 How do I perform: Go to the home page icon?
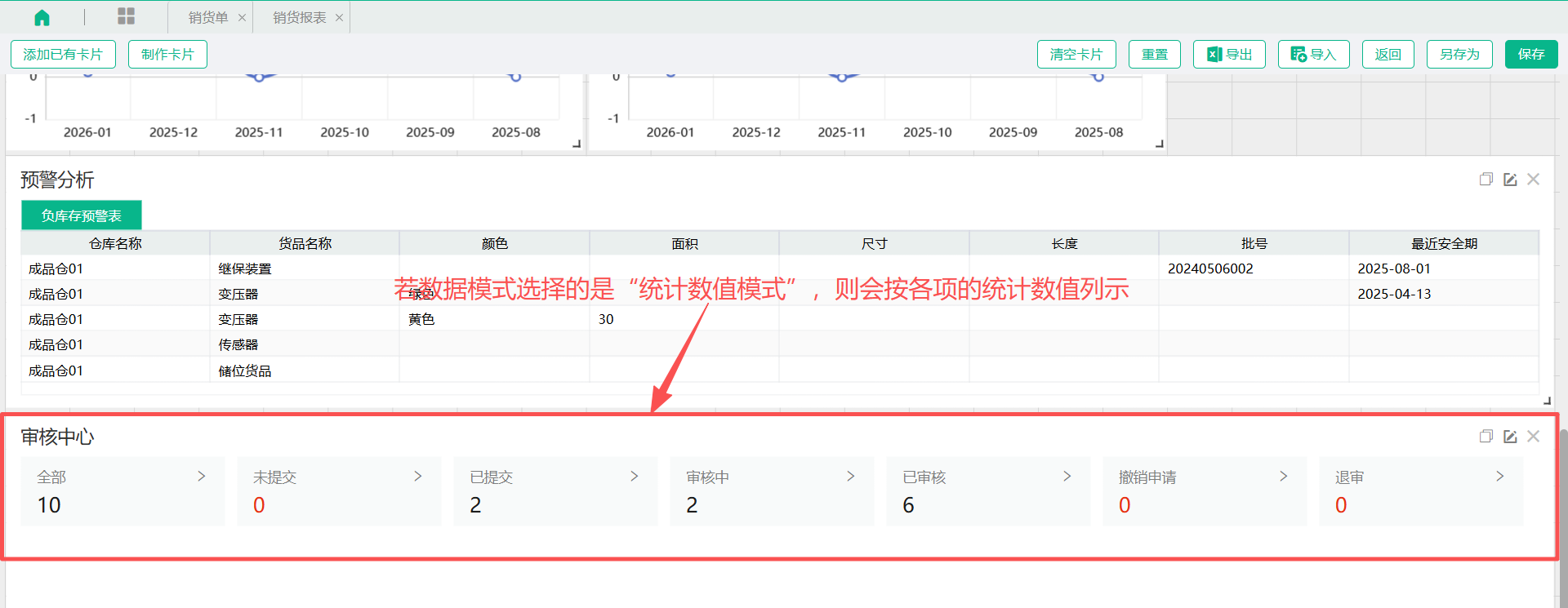pyautogui.click(x=42, y=17)
